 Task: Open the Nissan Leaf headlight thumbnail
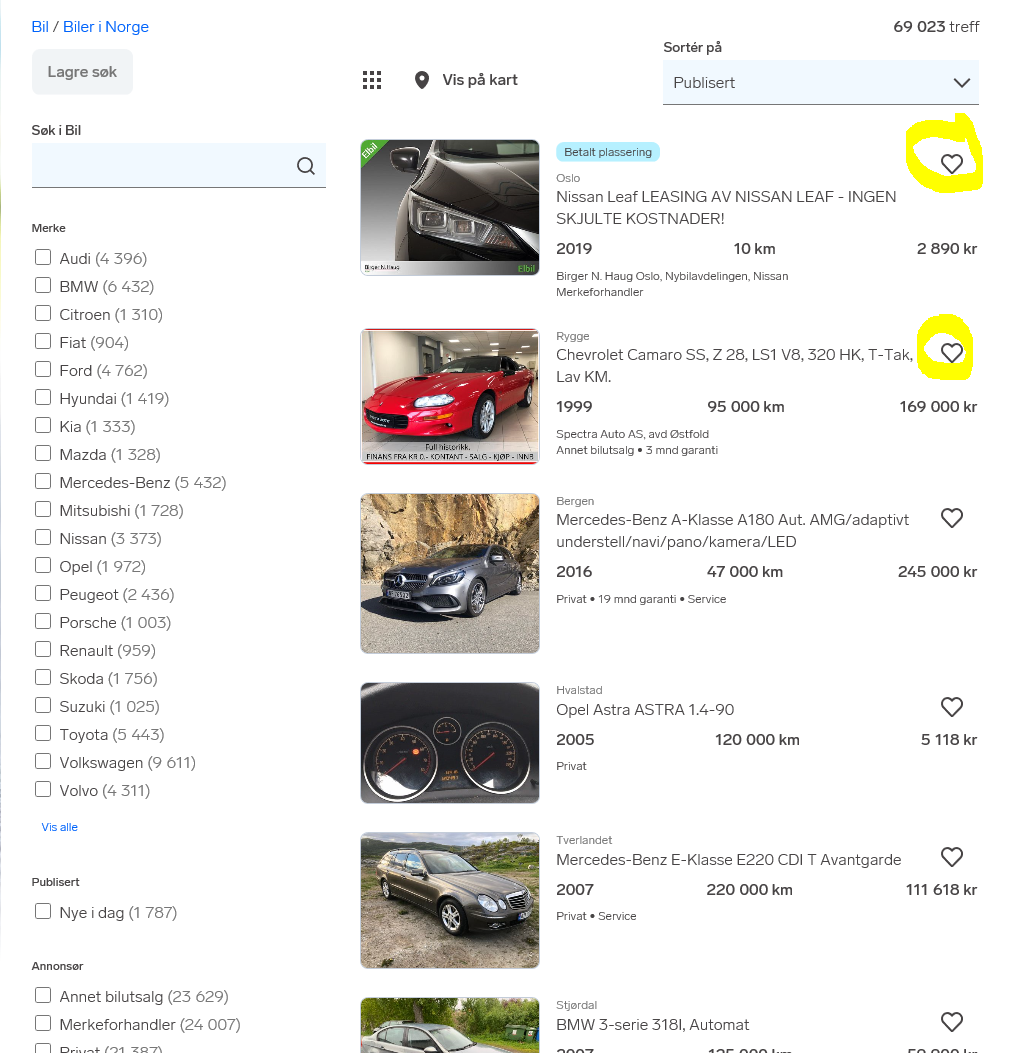450,208
